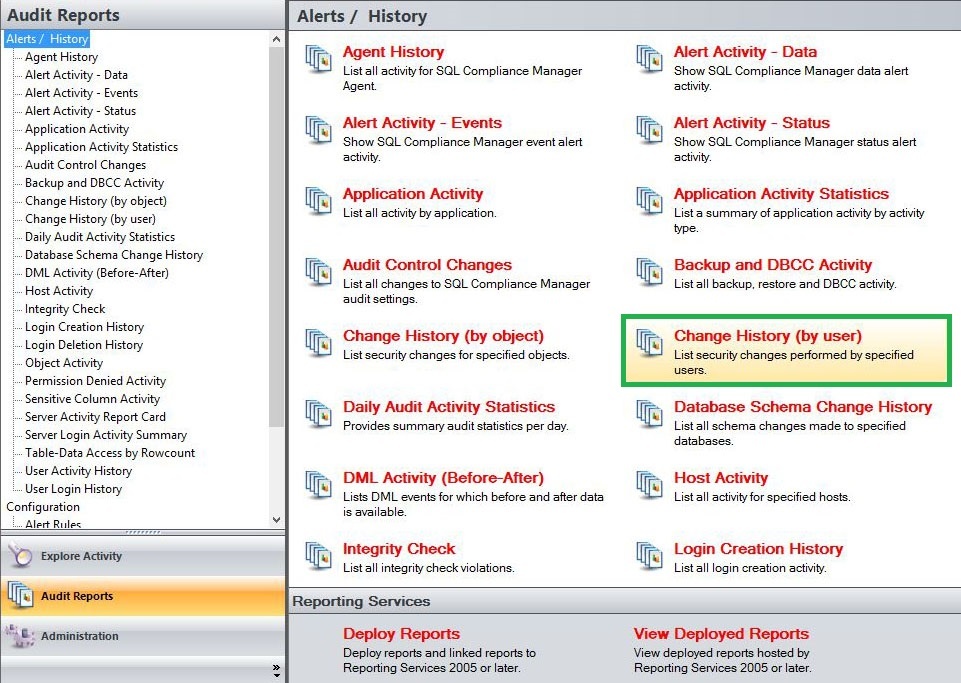
Task: Click the Change History (by object) report icon
Action: [319, 343]
